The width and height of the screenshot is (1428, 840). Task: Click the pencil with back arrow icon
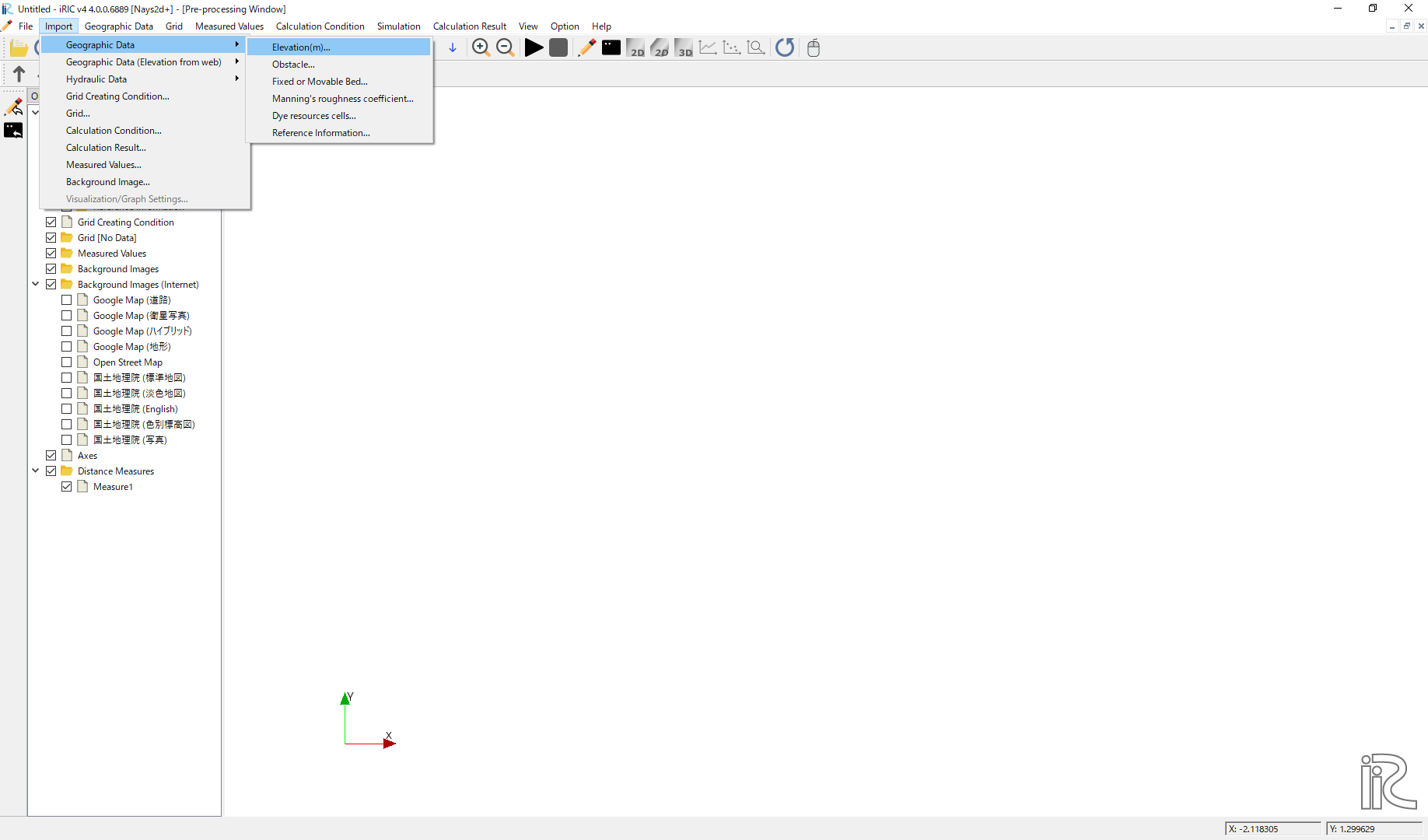point(14,107)
